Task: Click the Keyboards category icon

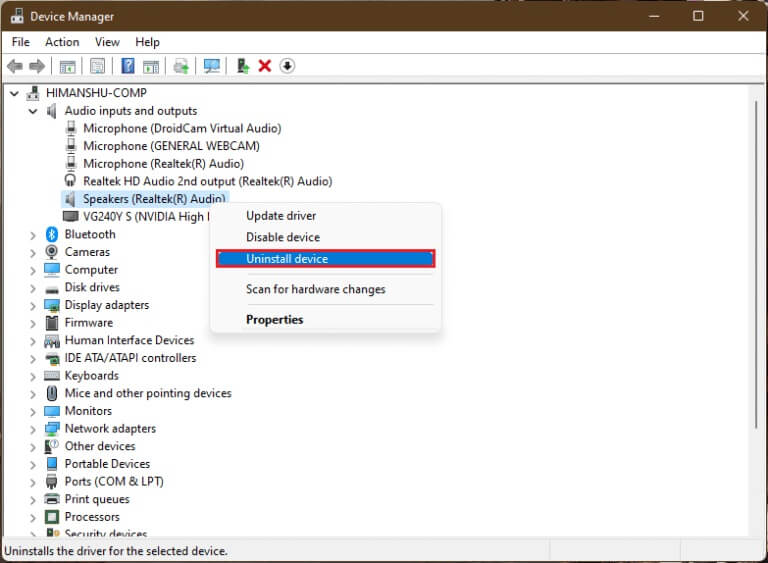Action: coord(52,376)
